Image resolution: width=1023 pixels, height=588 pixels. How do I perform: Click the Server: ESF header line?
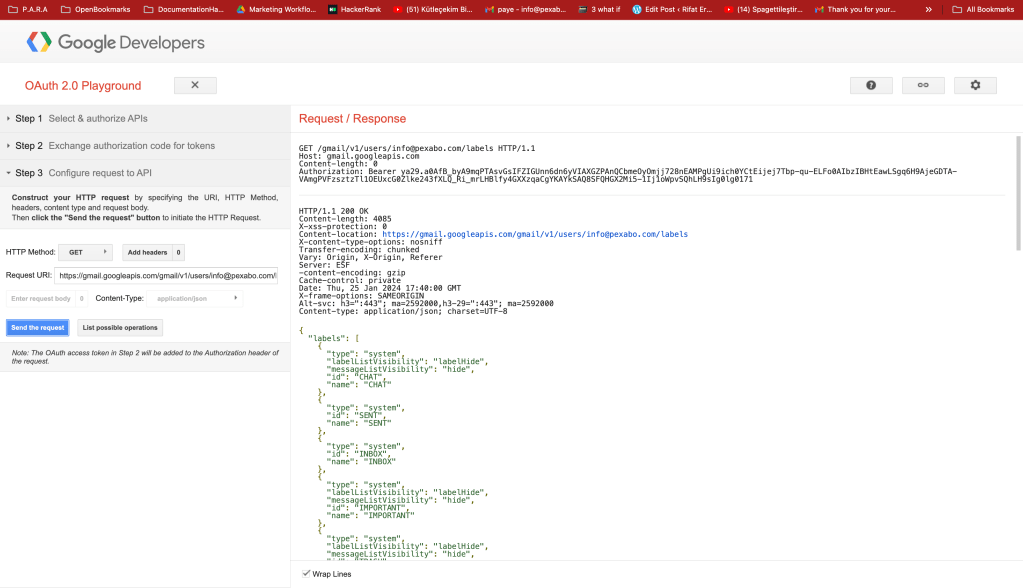[x=324, y=265]
